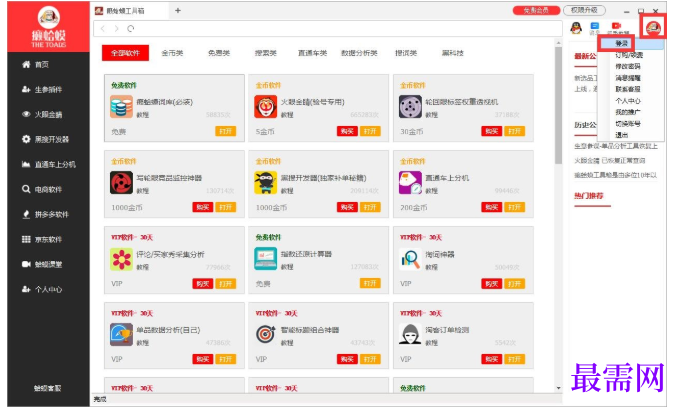Click the red video camera icon

tap(616, 27)
